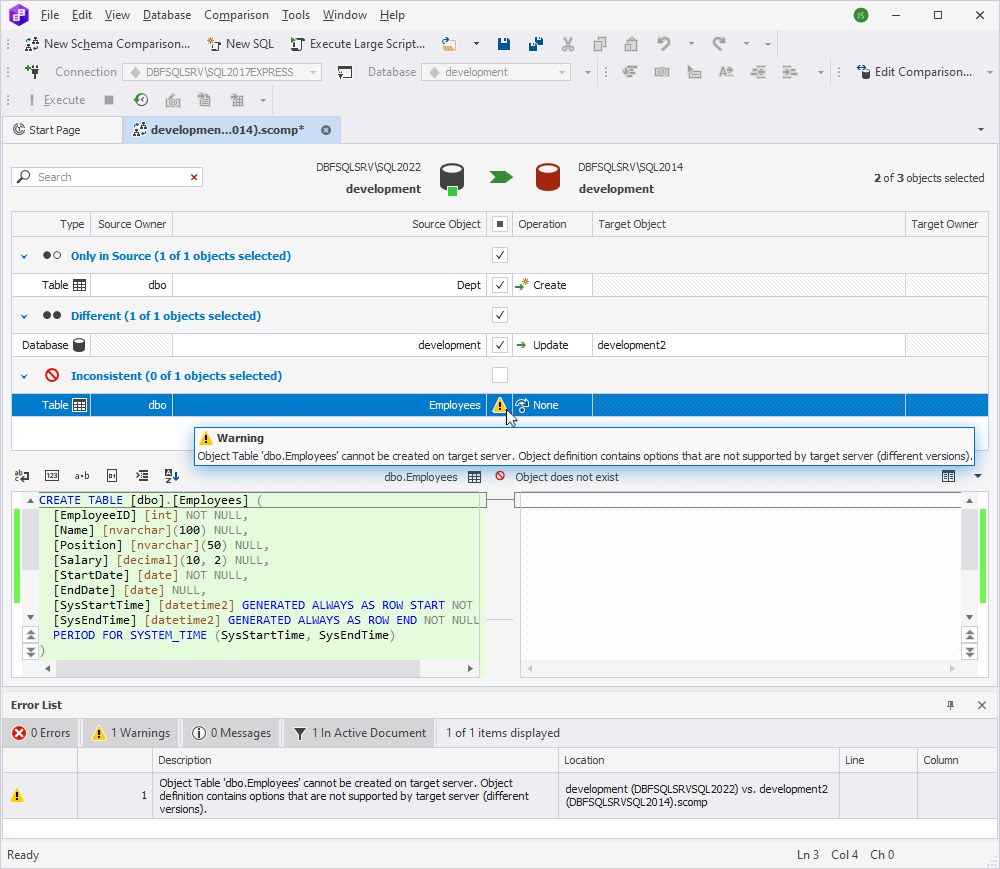Open the Comparison menu
Viewport: 1000px width, 869px height.
237,15
